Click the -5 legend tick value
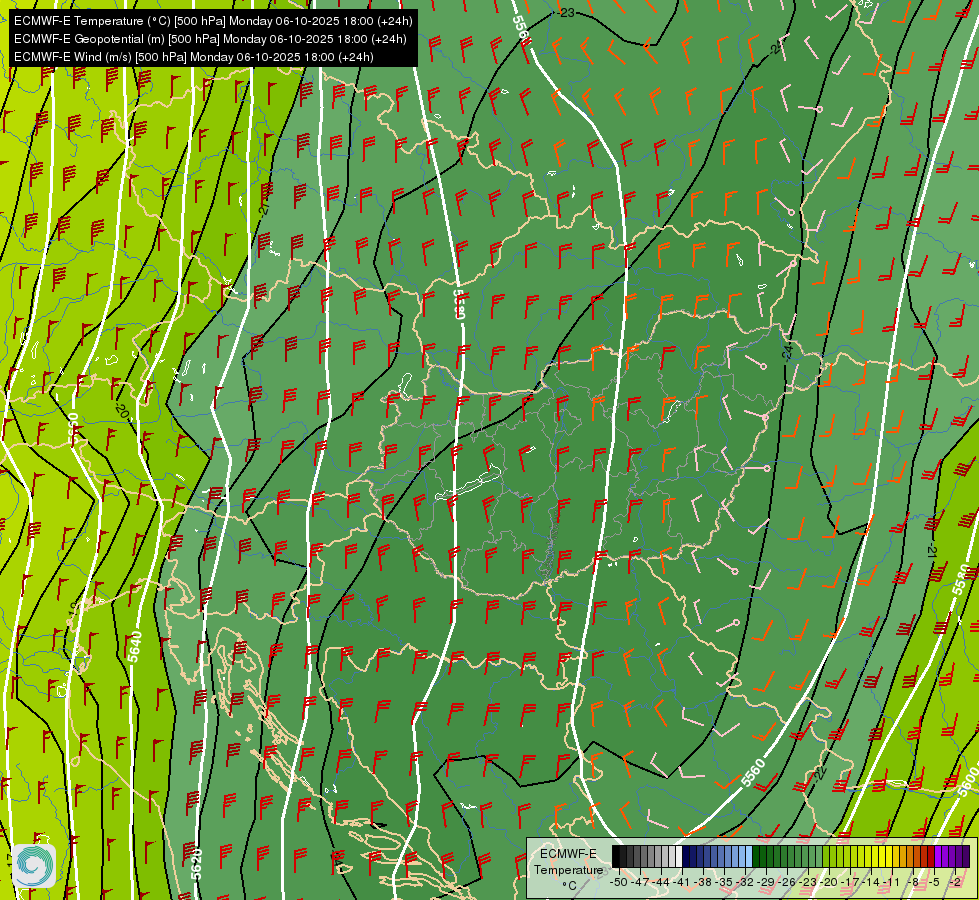979x900 pixels. click(x=933, y=882)
